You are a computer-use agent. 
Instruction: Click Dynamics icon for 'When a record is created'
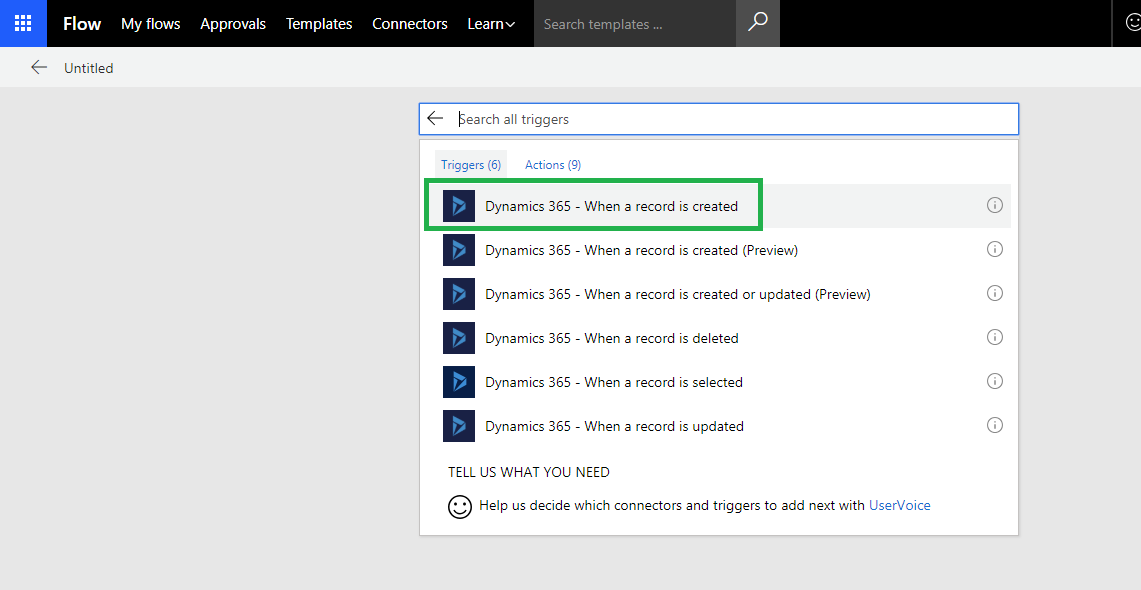pyautogui.click(x=459, y=206)
